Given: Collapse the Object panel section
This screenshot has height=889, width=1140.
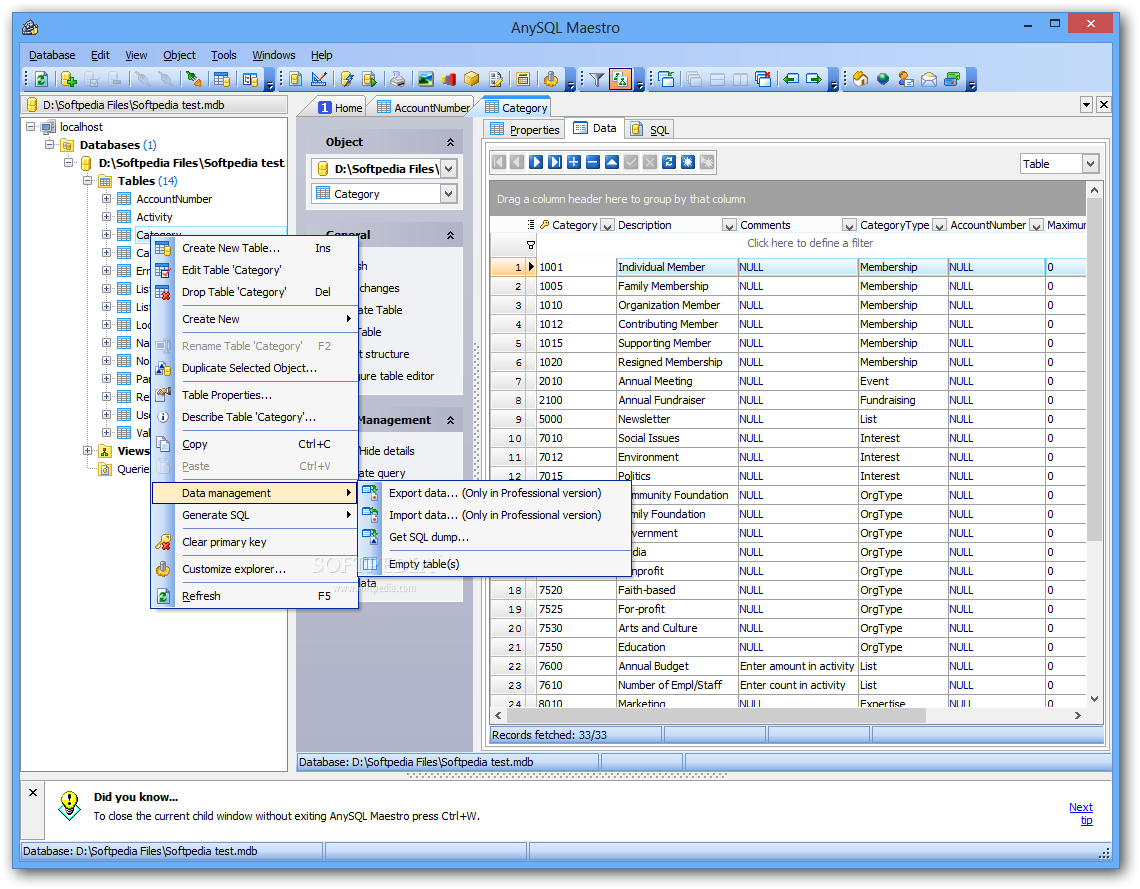Looking at the screenshot, I should pos(450,142).
